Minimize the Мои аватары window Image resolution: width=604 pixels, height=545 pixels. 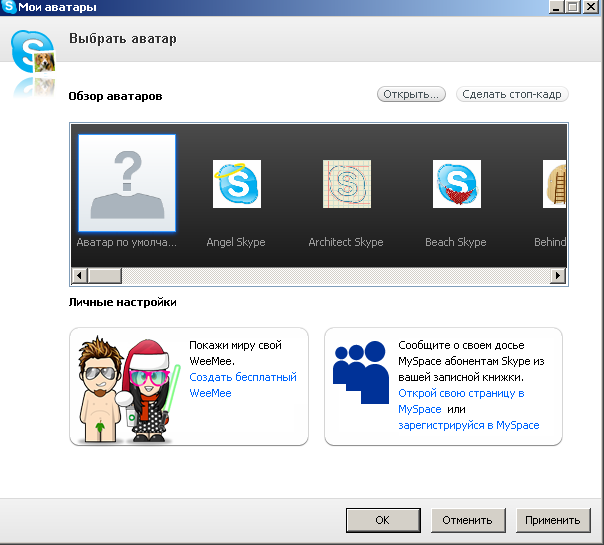pyautogui.click(x=556, y=7)
